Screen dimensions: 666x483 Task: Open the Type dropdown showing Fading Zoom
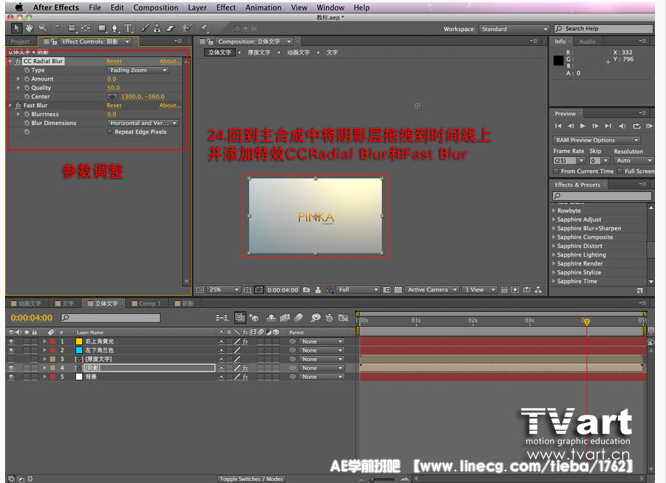(138, 70)
